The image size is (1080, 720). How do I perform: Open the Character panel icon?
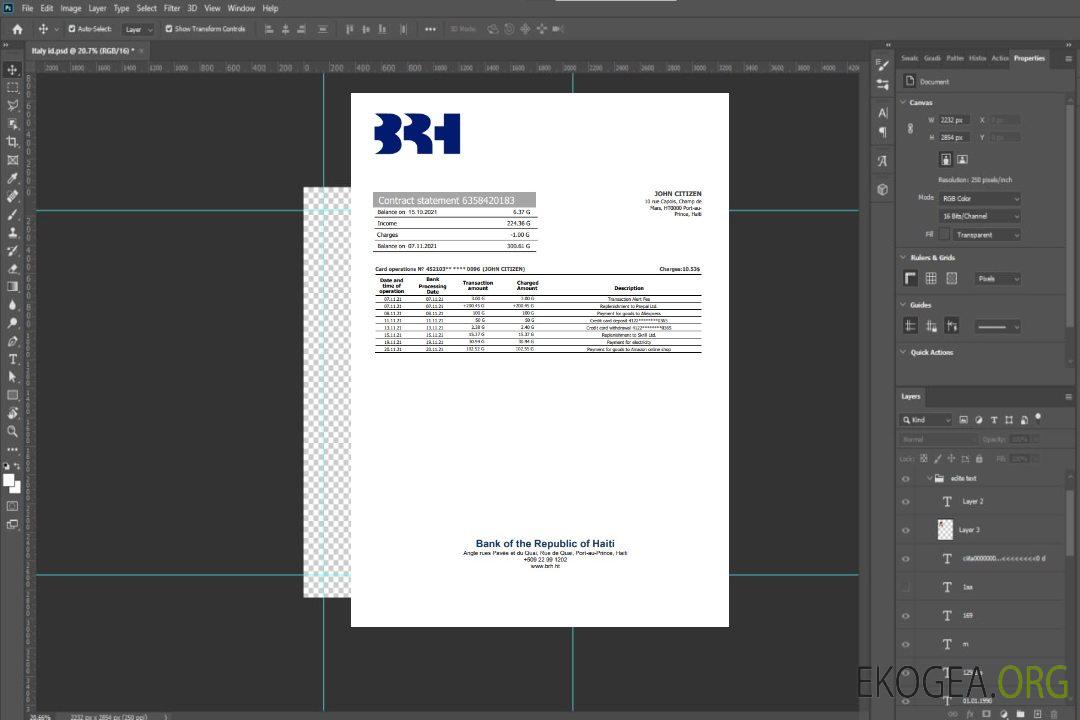[x=883, y=113]
